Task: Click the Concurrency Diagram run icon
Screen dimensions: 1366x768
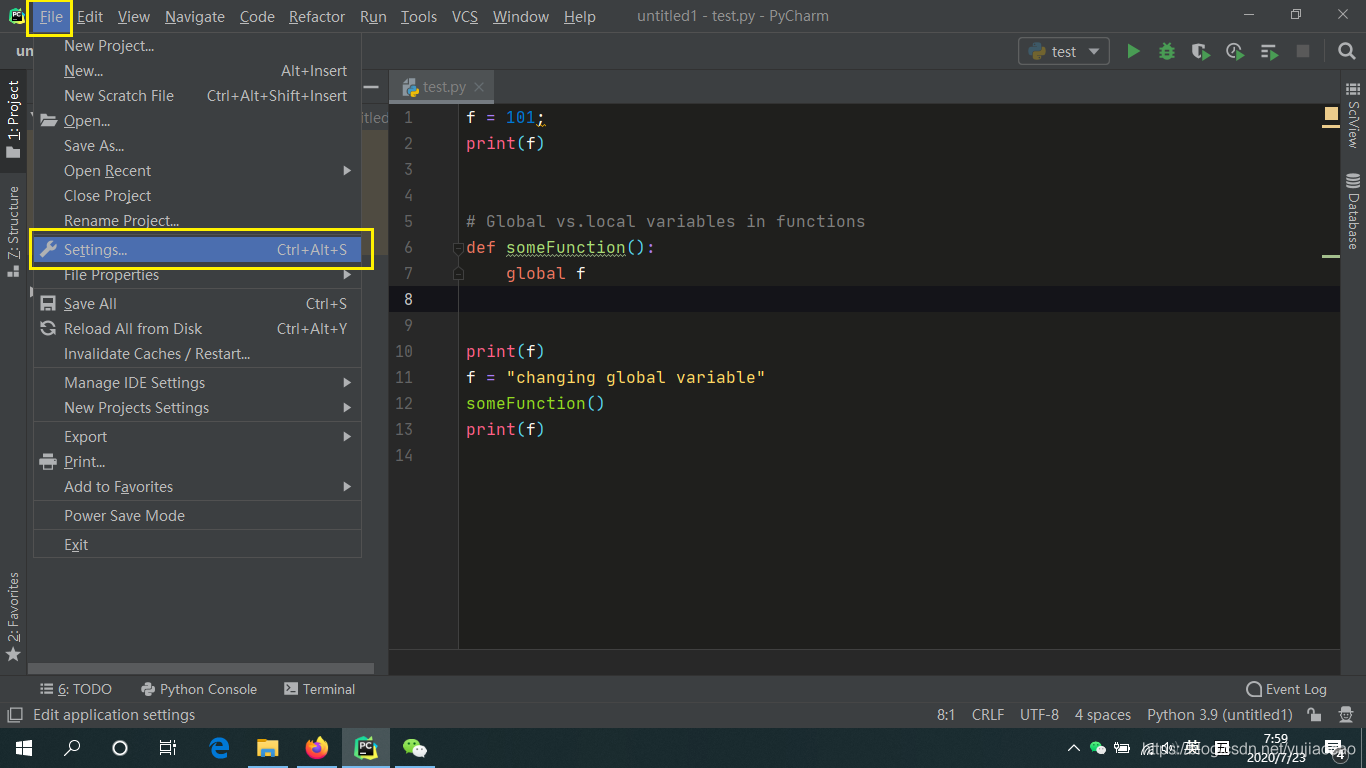Action: pos(1269,51)
